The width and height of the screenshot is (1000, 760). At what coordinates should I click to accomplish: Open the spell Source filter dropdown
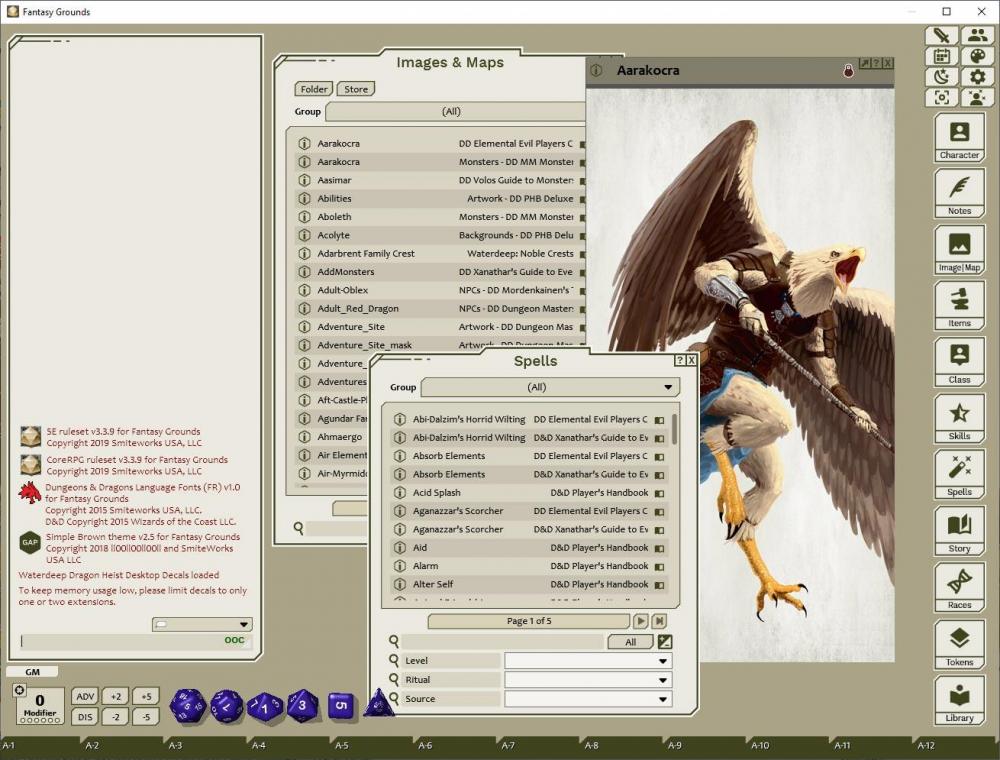pyautogui.click(x=662, y=699)
